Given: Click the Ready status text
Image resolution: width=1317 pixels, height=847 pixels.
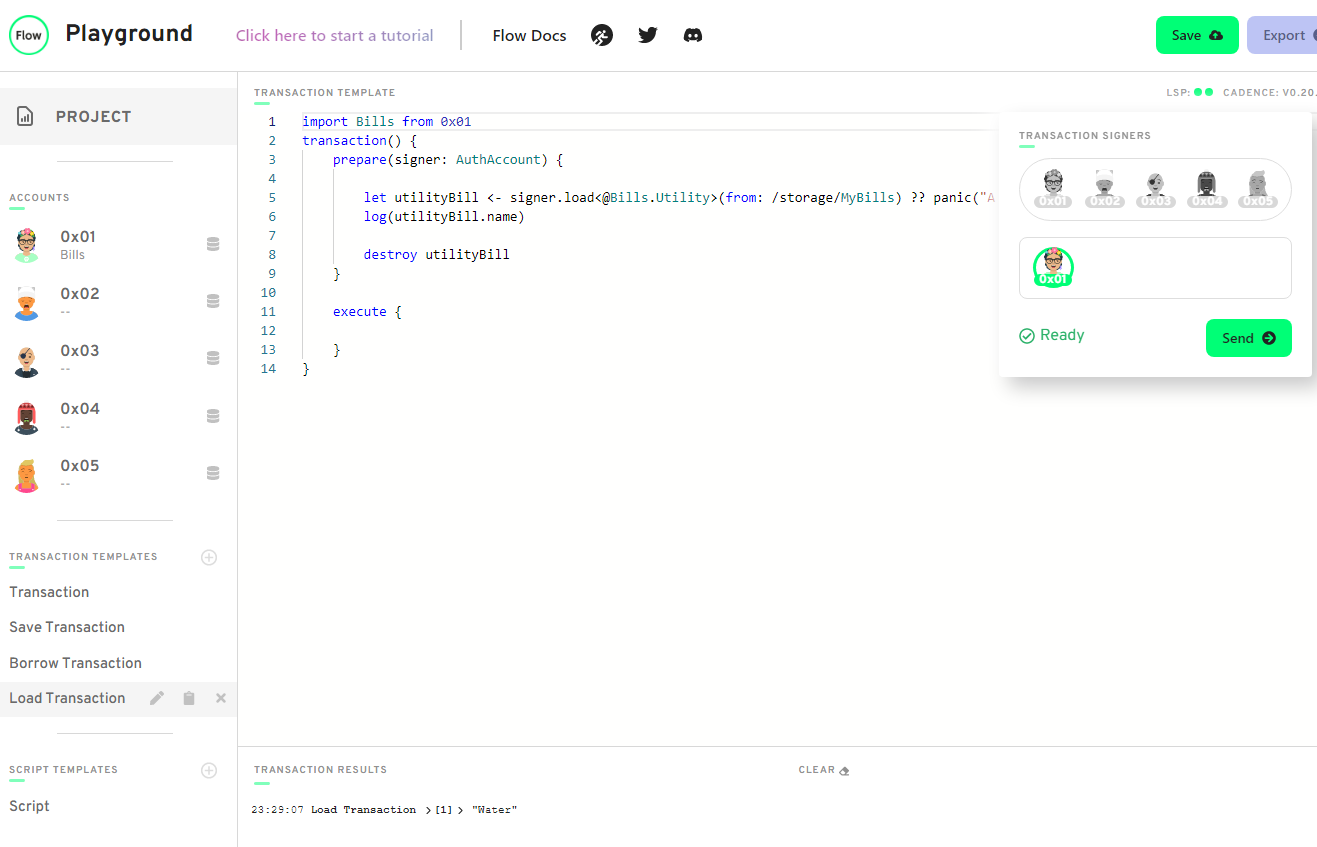Looking at the screenshot, I should pos(1062,335).
